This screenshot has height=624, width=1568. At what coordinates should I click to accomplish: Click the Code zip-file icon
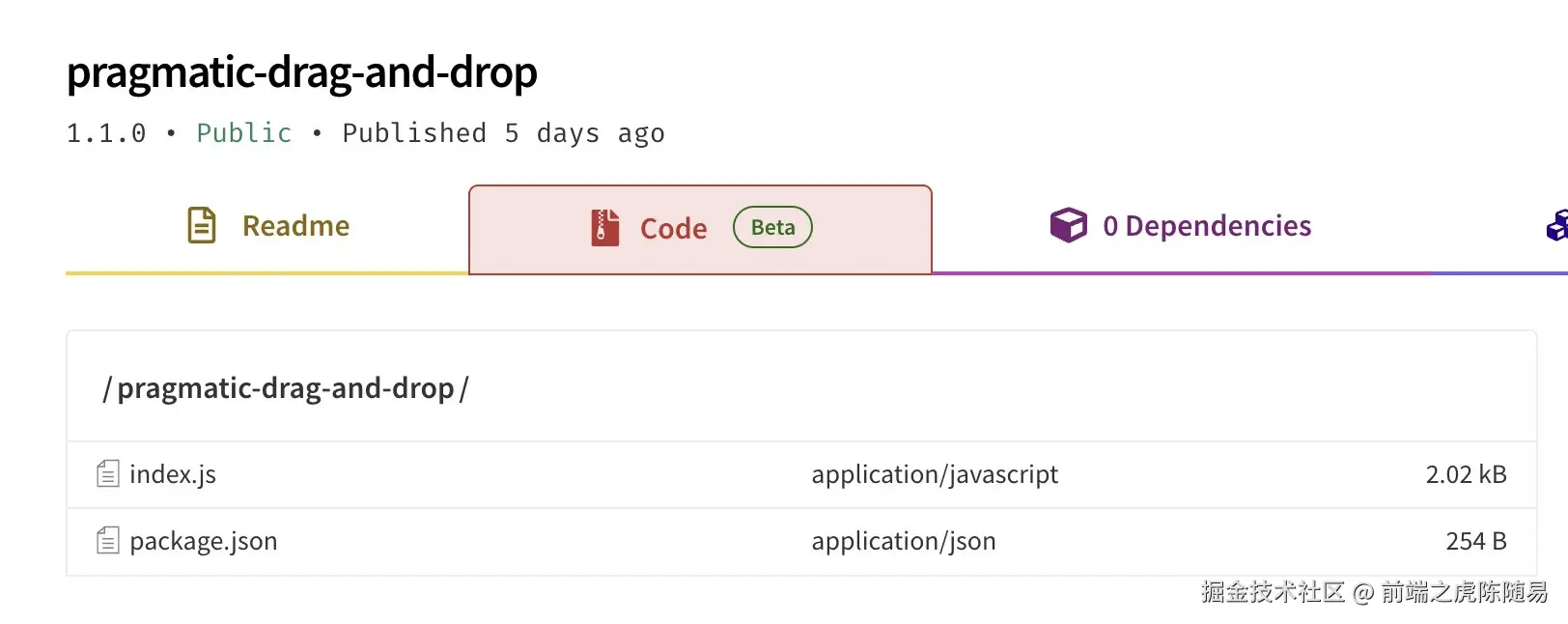[605, 228]
